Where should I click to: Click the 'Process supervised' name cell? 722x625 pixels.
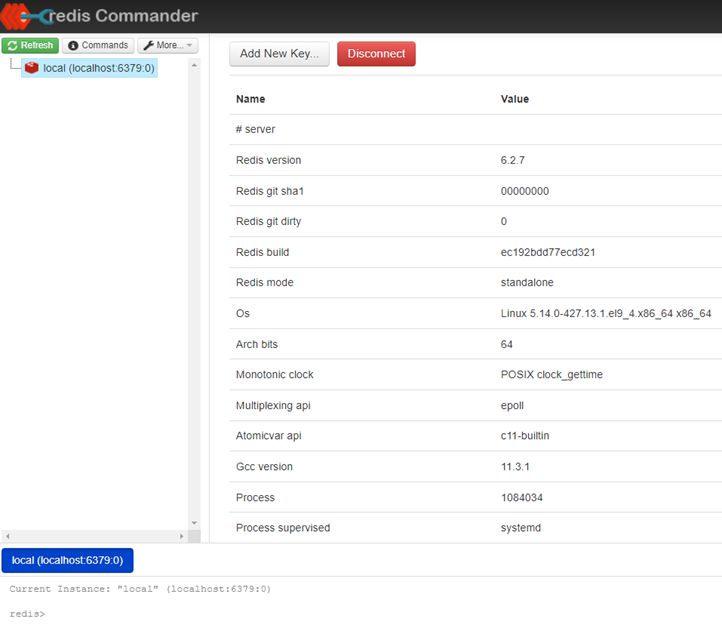tap(283, 528)
